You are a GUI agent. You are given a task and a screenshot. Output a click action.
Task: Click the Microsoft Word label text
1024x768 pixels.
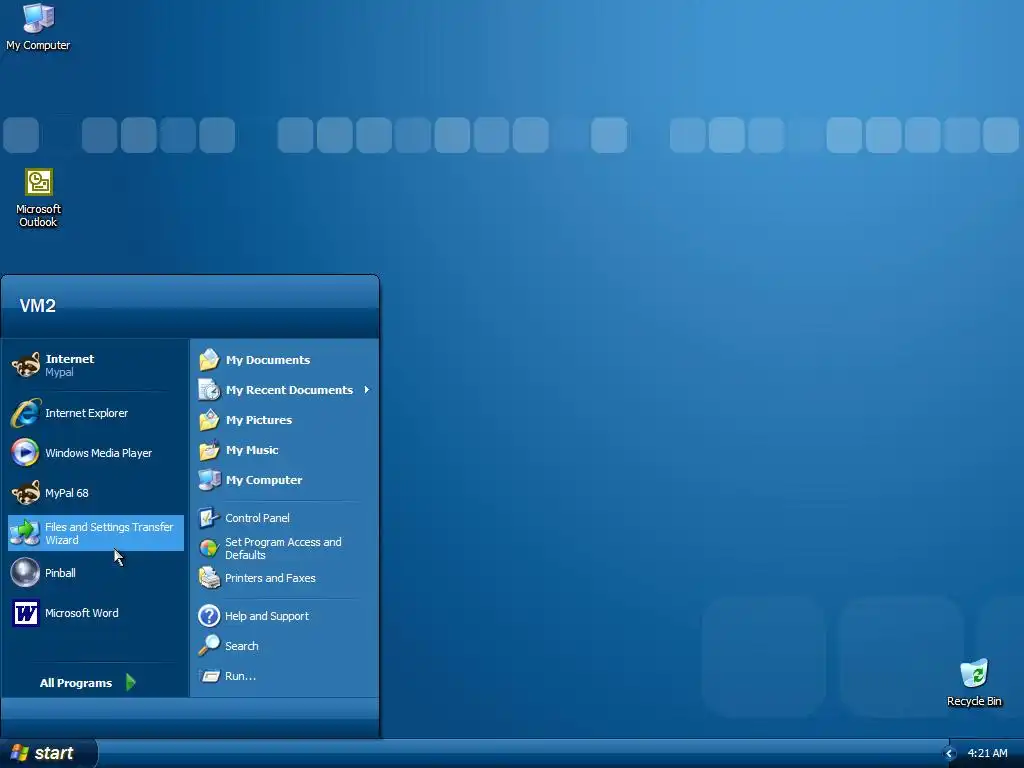click(x=82, y=613)
